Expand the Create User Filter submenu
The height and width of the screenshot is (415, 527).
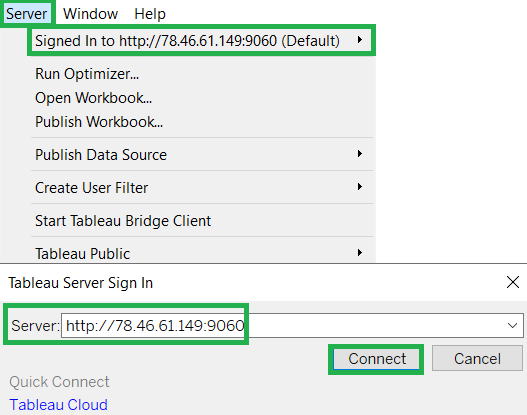pos(201,188)
